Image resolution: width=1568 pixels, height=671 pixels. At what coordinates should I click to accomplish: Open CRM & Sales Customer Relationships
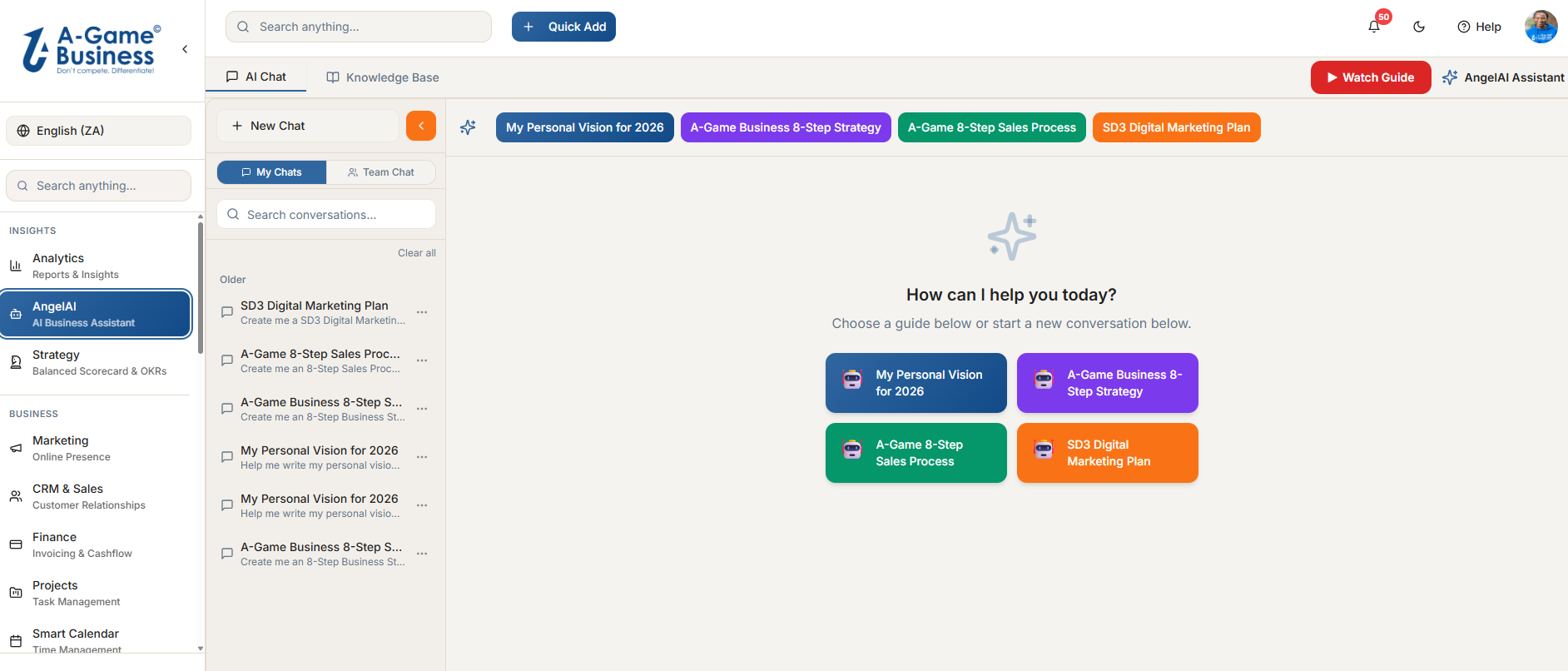pos(97,496)
